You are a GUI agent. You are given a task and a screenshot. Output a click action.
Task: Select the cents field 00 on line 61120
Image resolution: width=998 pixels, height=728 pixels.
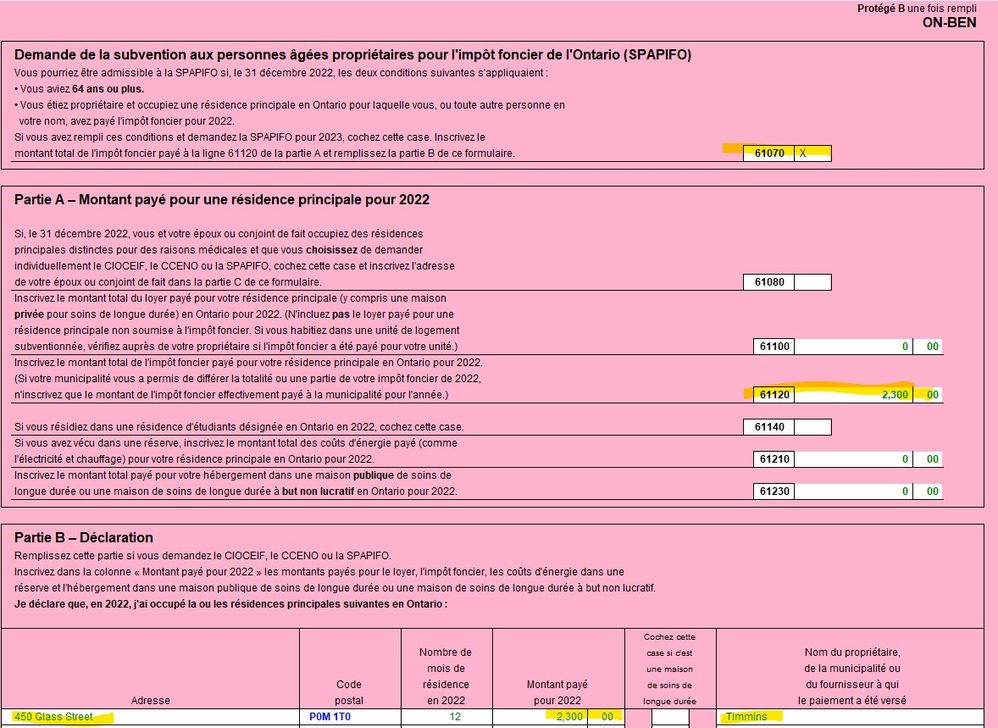coord(928,395)
